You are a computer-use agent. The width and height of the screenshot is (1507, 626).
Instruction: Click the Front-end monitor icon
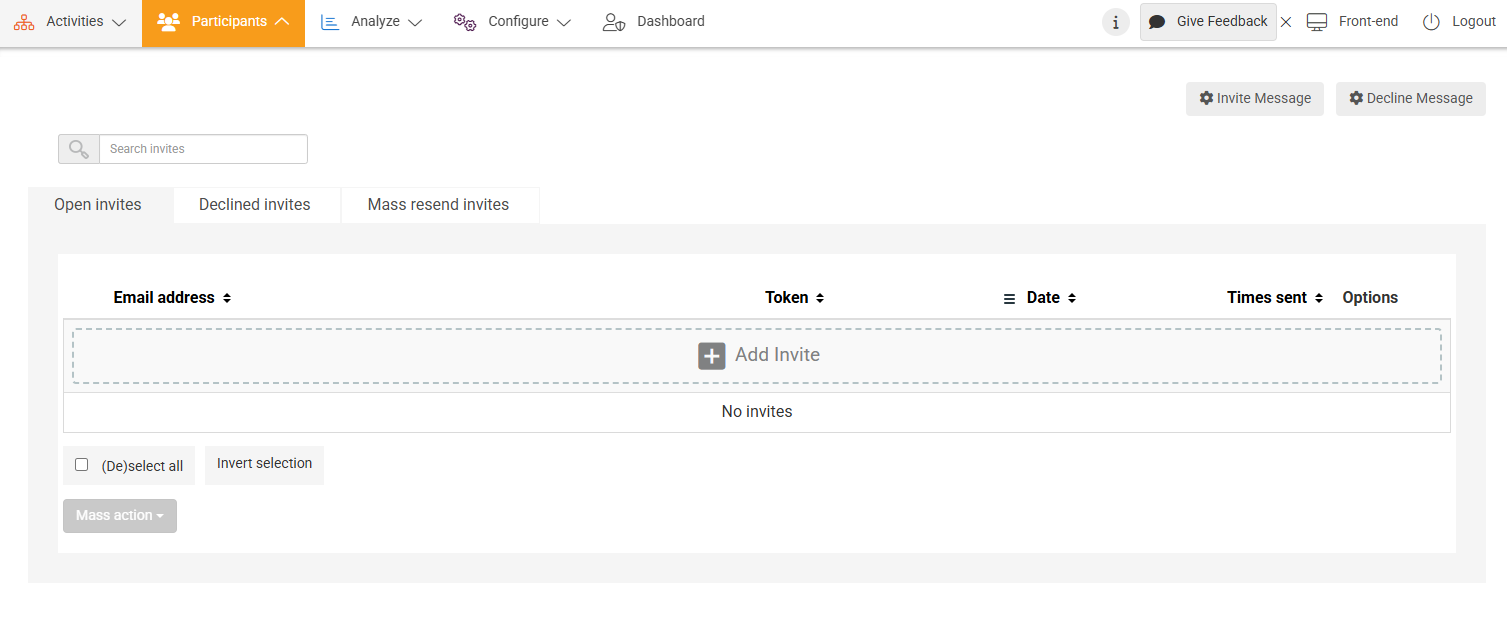[x=1317, y=22]
